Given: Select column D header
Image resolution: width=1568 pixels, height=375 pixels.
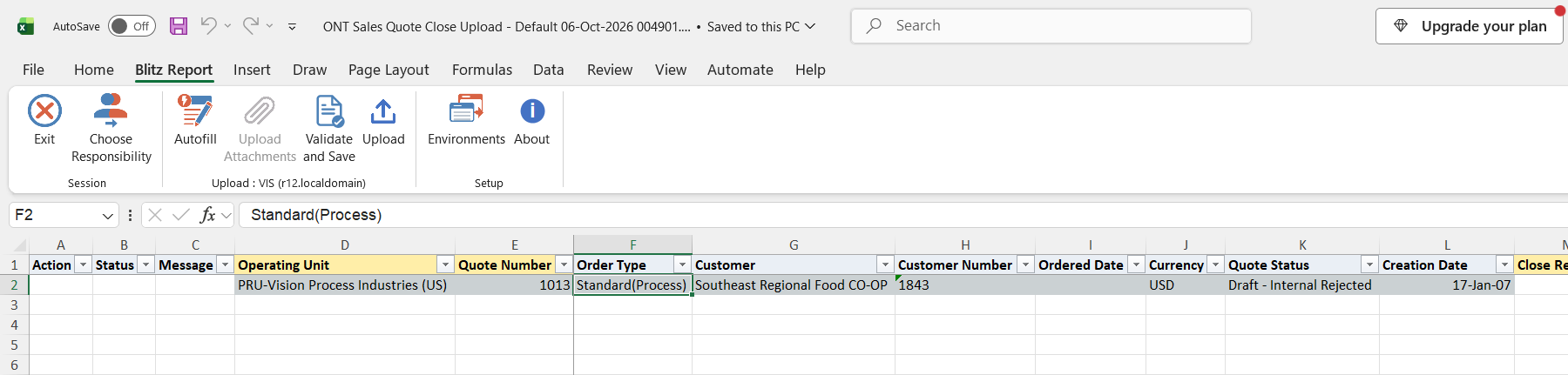Looking at the screenshot, I should click(x=345, y=245).
